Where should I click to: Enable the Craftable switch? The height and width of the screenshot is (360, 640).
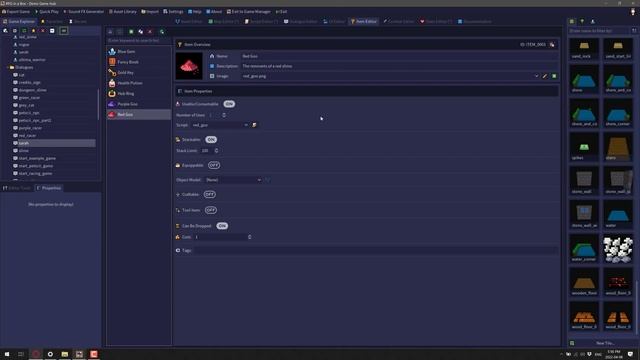pyautogui.click(x=210, y=194)
